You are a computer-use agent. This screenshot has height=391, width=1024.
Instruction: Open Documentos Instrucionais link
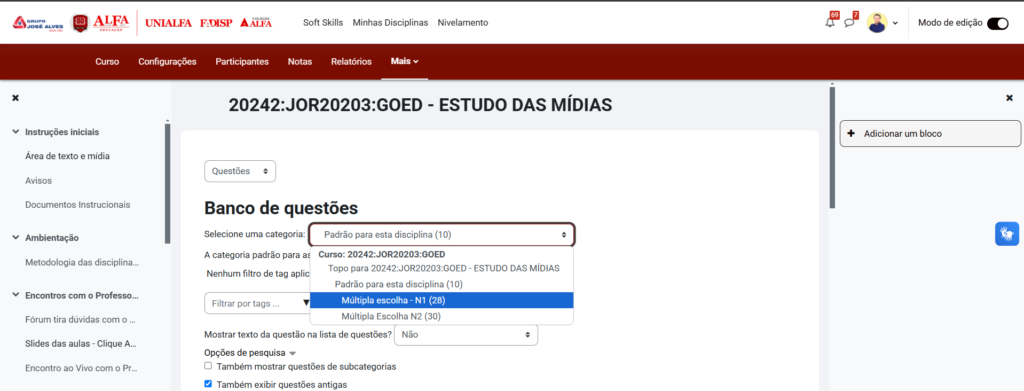[x=78, y=204]
